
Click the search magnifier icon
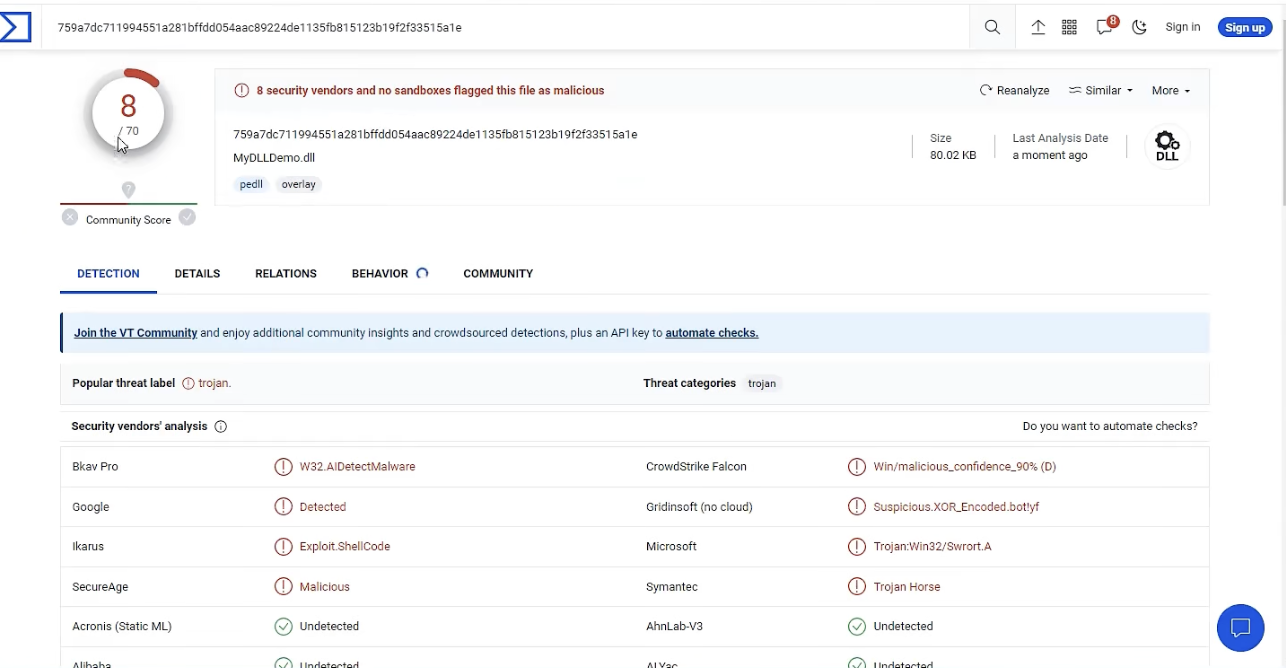coord(992,27)
